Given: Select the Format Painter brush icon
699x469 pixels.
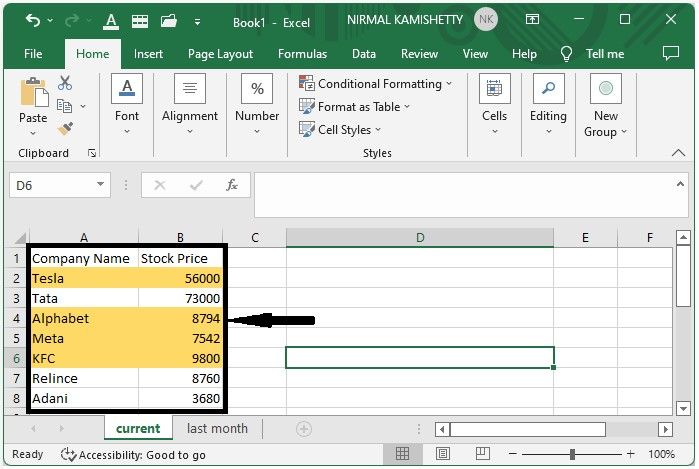Looking at the screenshot, I should [x=65, y=129].
